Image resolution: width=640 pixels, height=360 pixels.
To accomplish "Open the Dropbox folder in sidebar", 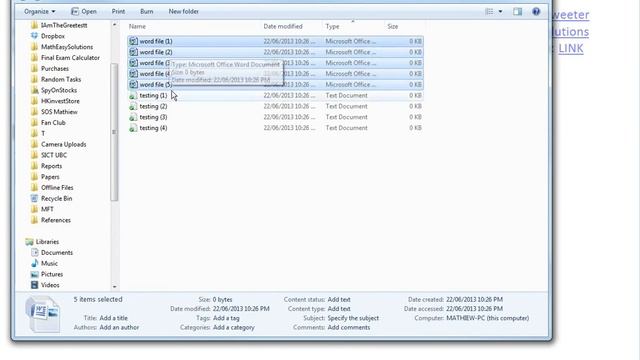I will coord(53,36).
